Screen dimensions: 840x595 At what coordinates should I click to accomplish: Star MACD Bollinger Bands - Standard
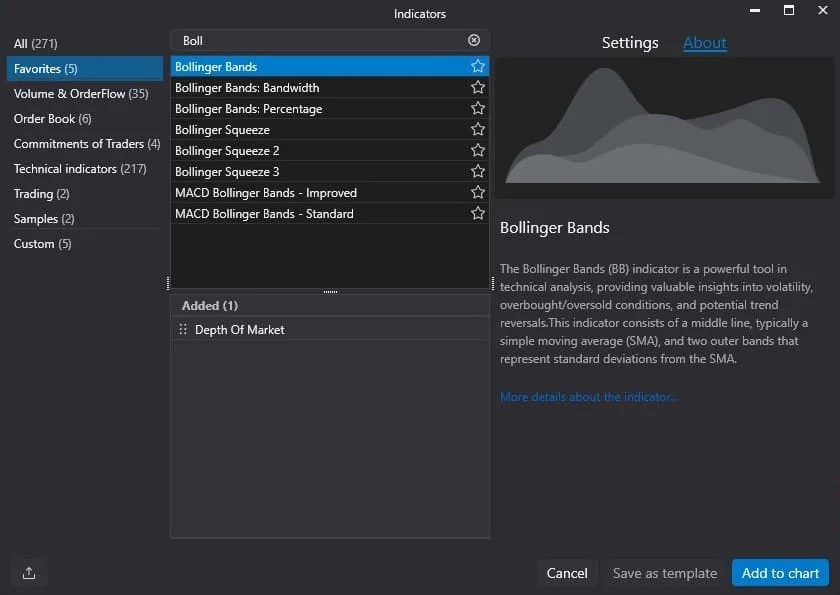[x=477, y=213]
